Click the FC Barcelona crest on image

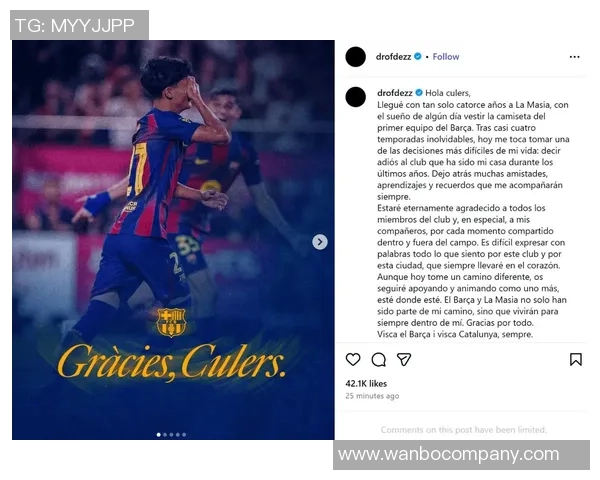(x=171, y=323)
